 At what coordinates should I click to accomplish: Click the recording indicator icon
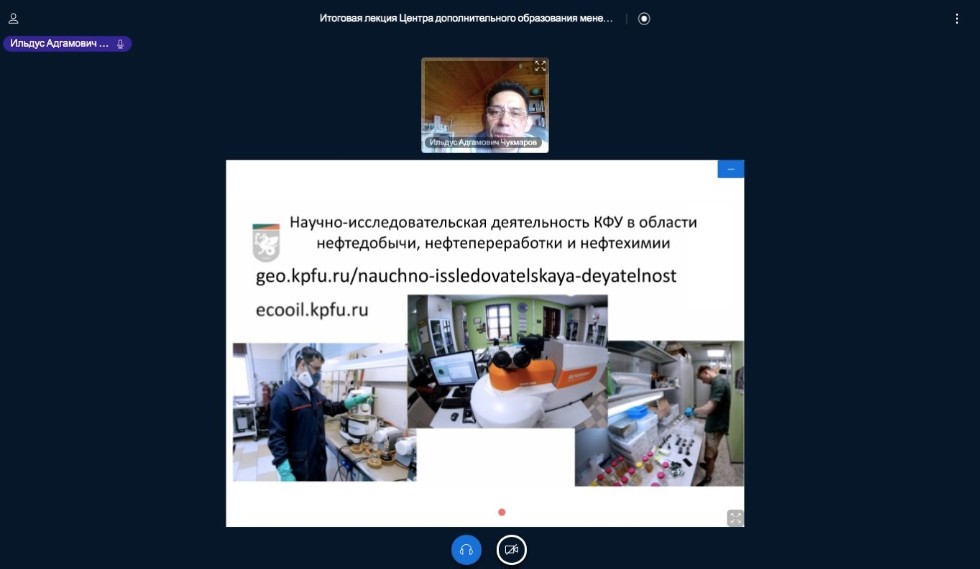tap(644, 18)
